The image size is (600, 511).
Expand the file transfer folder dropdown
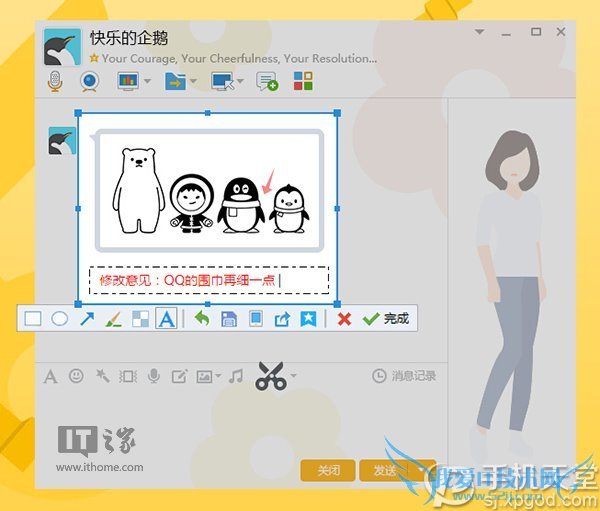191,81
